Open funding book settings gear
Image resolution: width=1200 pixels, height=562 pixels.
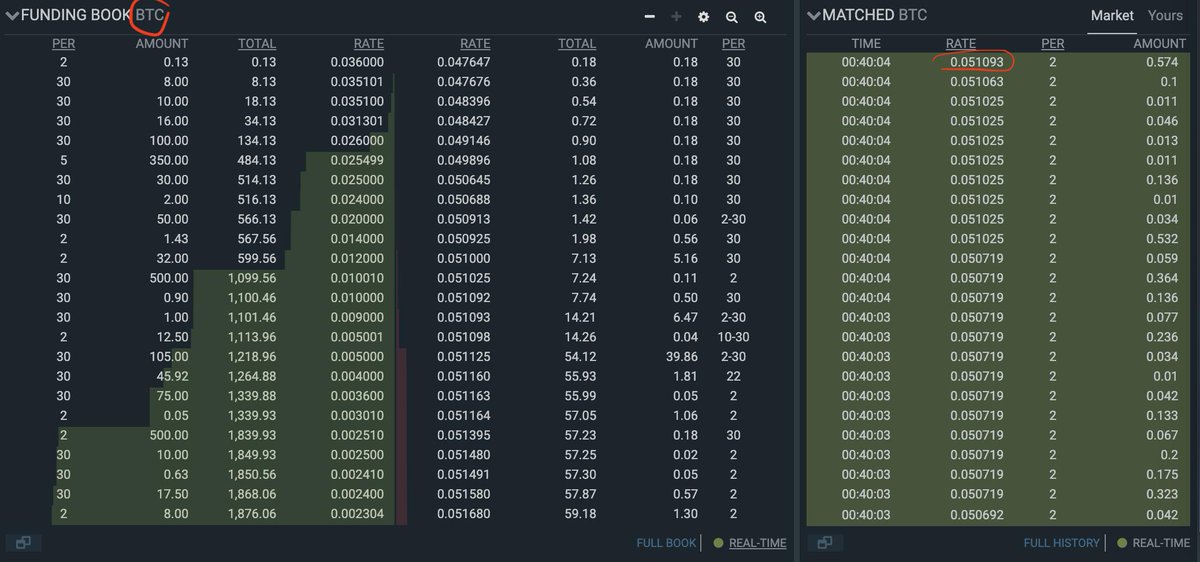[703, 17]
